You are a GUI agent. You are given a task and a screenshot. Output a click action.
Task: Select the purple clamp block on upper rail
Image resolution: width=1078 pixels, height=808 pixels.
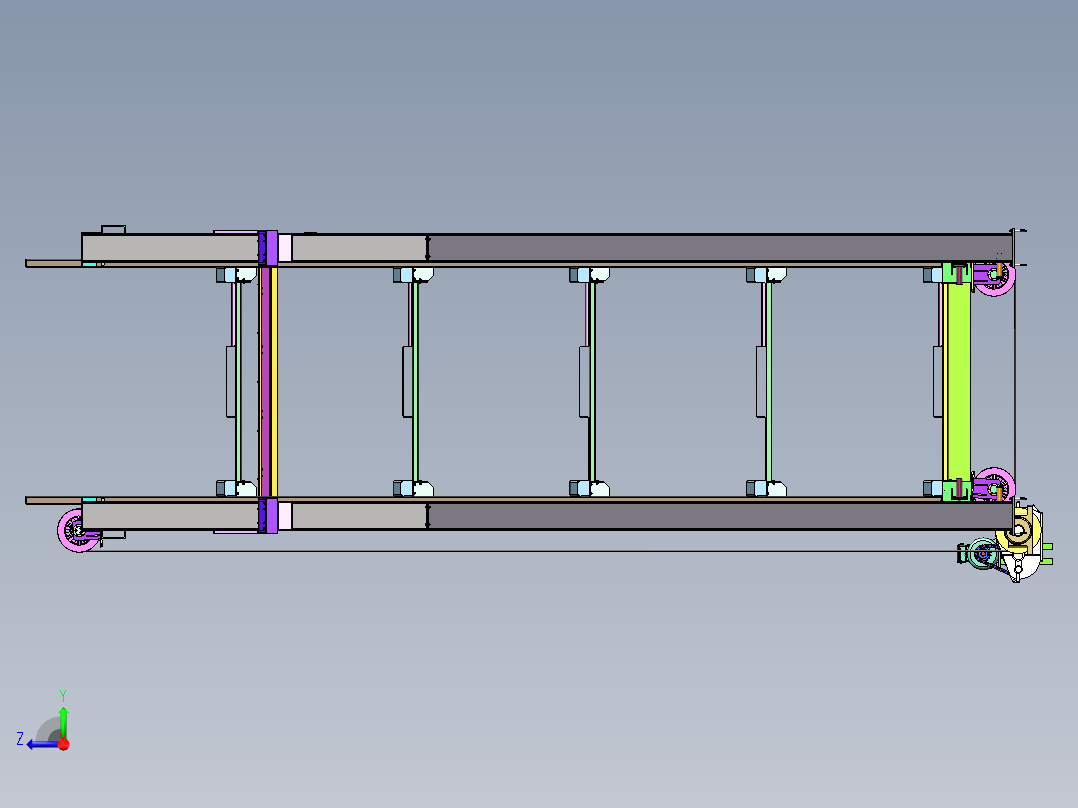click(269, 248)
